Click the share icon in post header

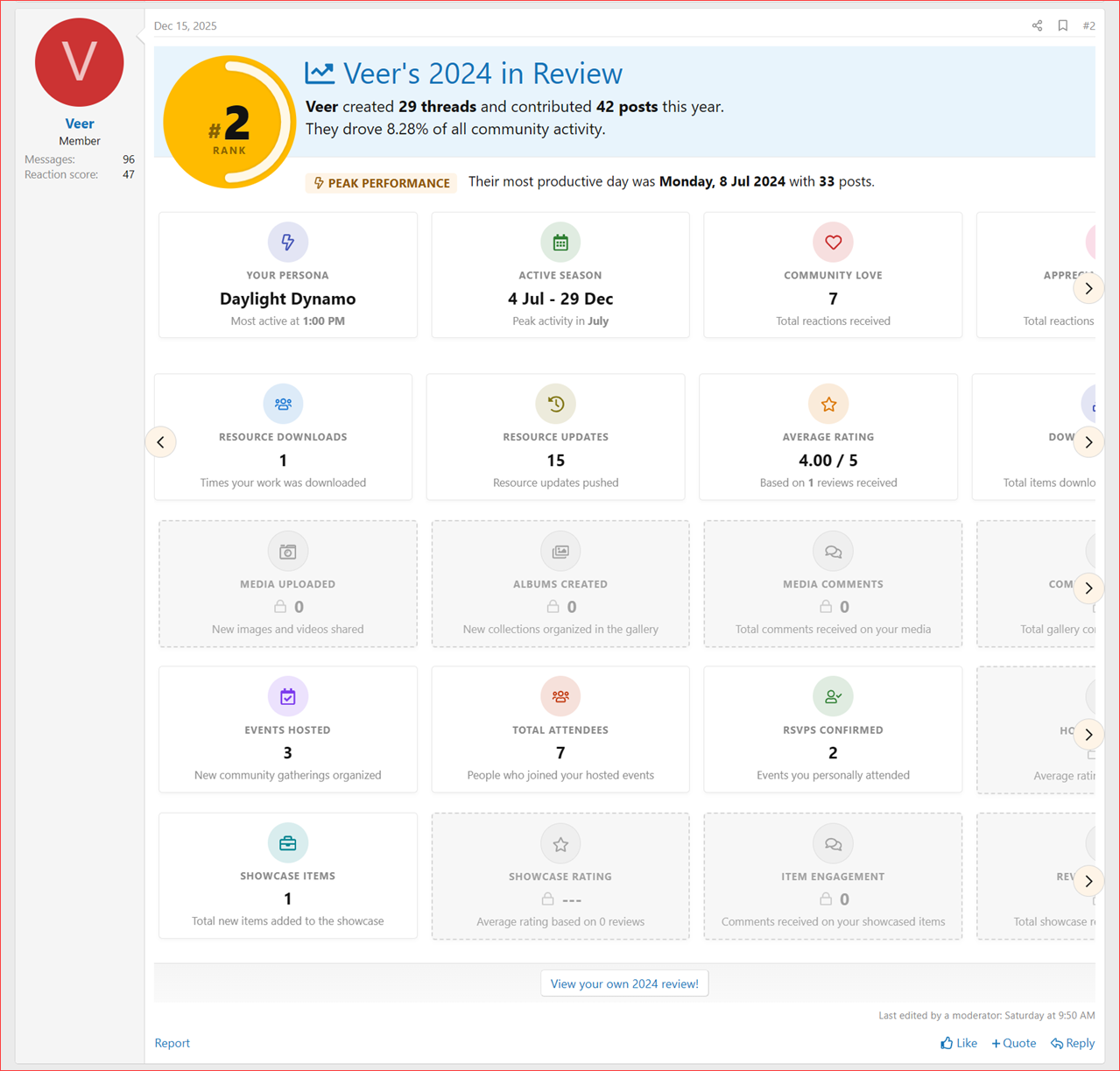pos(1037,25)
